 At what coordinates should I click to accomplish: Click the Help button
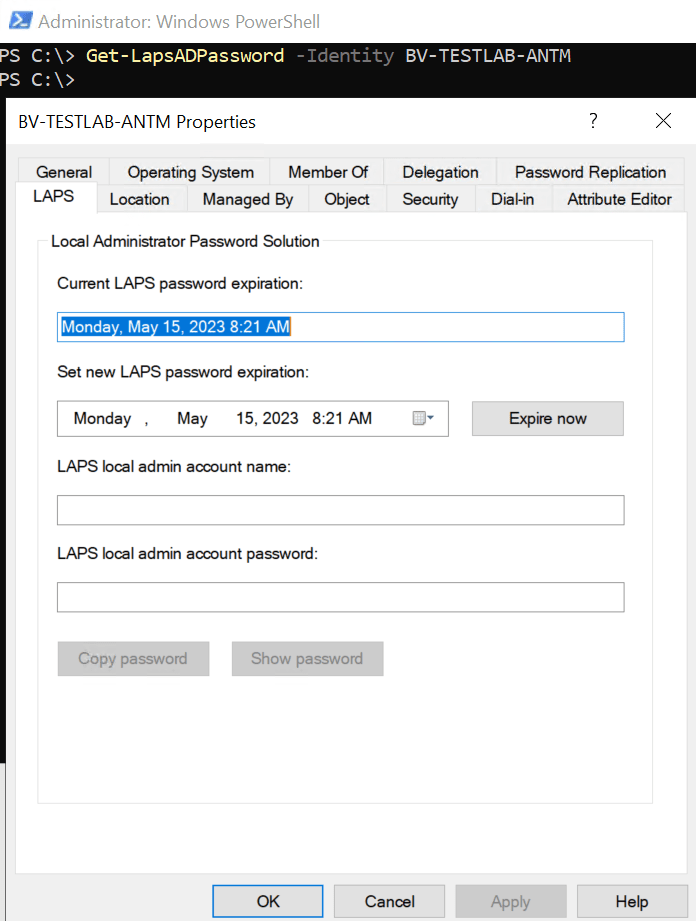(631, 901)
